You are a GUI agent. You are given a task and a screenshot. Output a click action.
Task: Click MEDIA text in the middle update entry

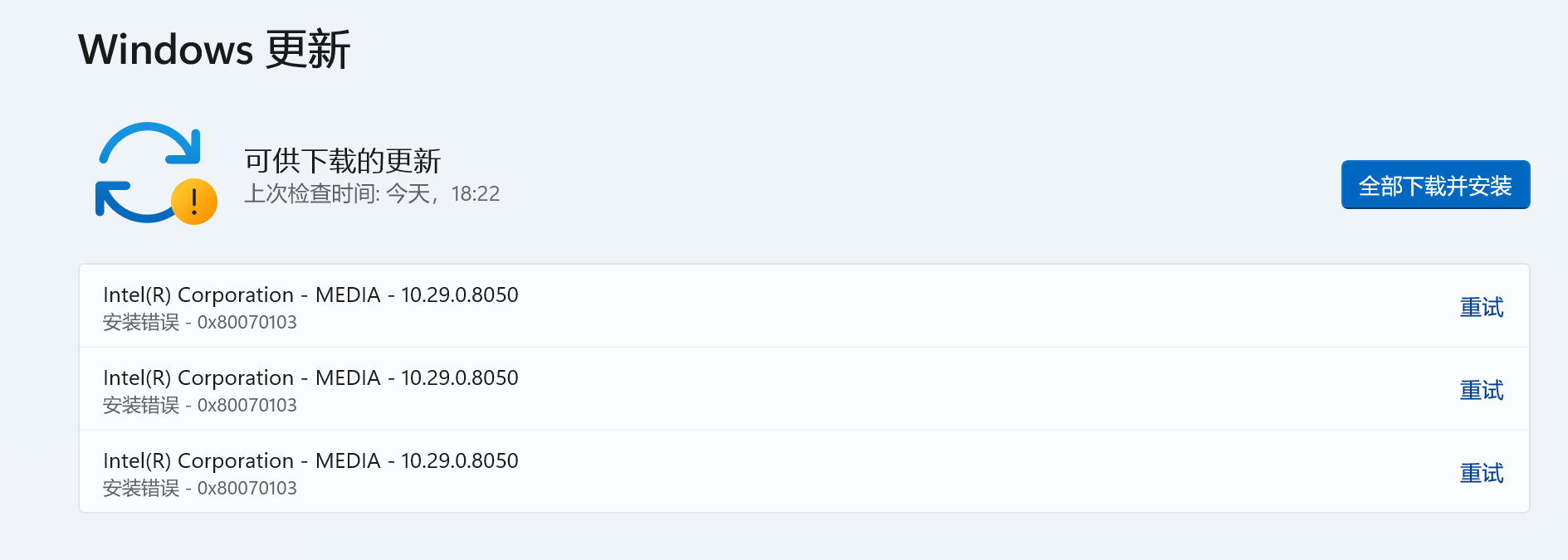tap(348, 378)
